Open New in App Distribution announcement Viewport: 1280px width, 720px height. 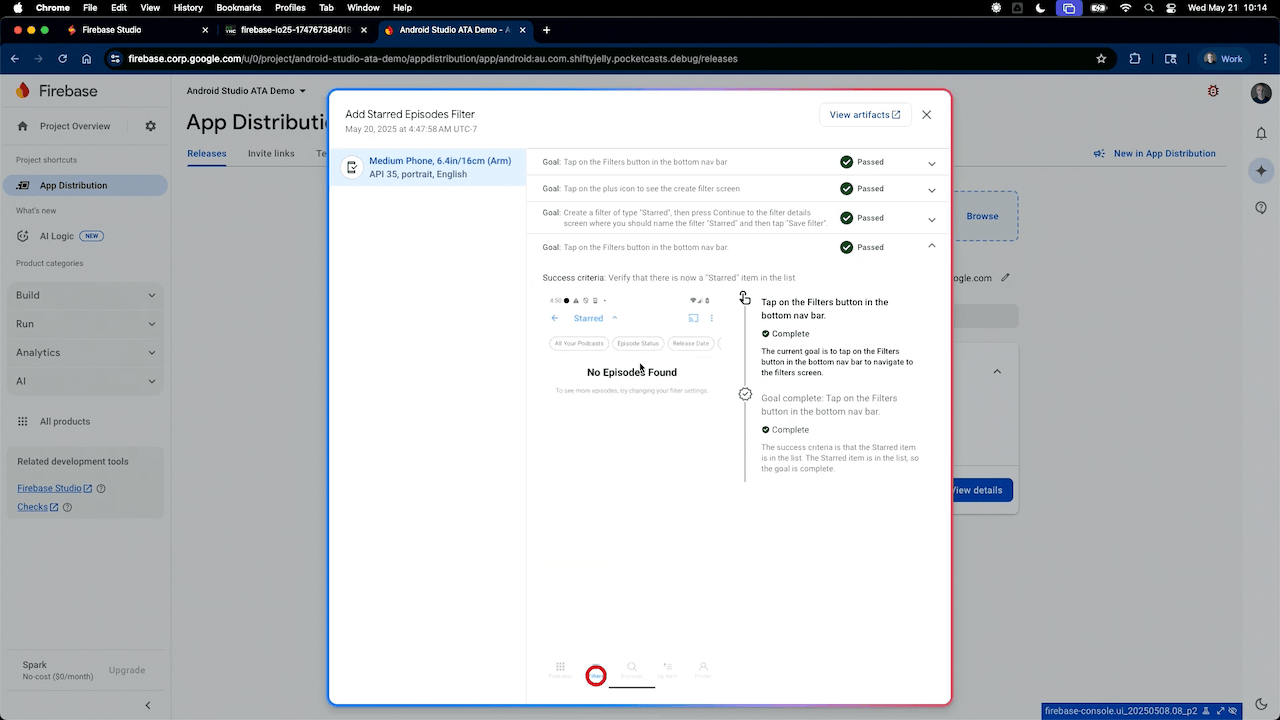point(1154,154)
